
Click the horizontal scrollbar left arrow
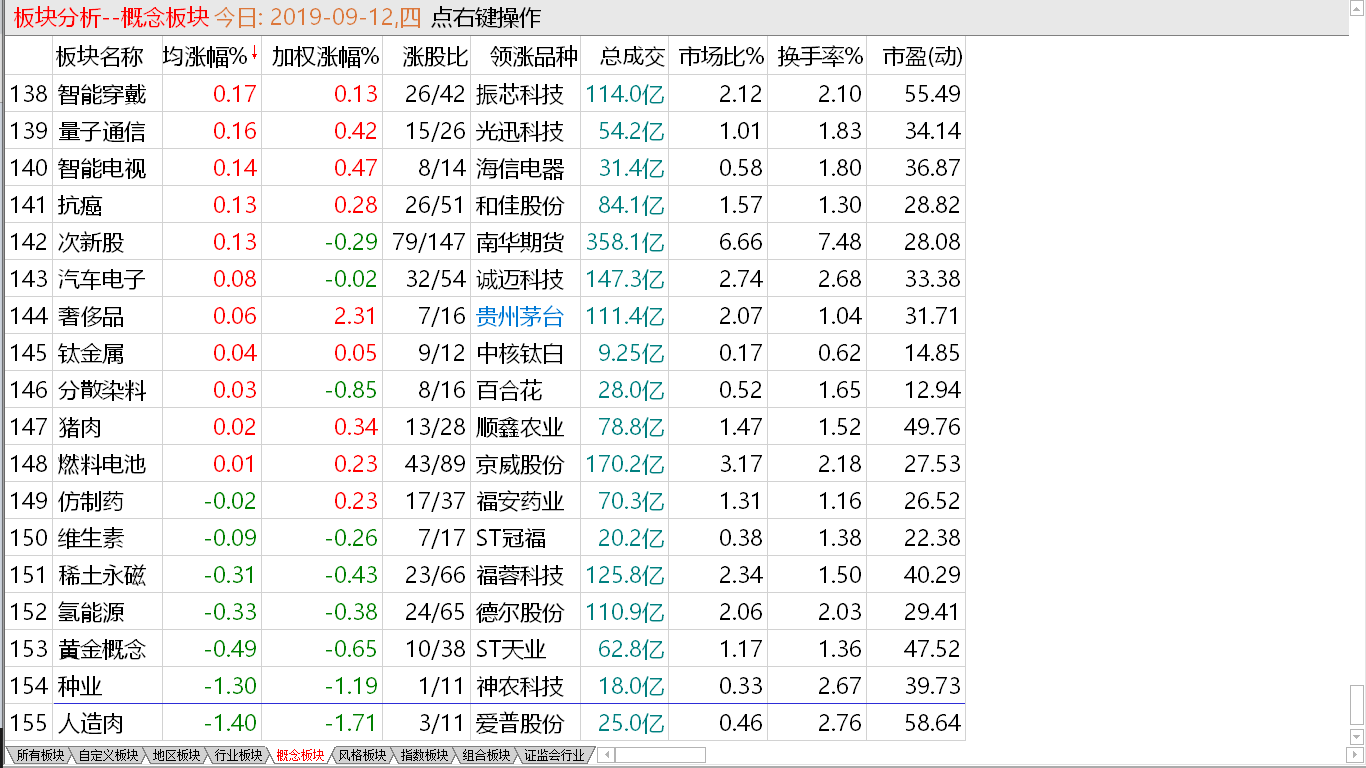tap(607, 755)
